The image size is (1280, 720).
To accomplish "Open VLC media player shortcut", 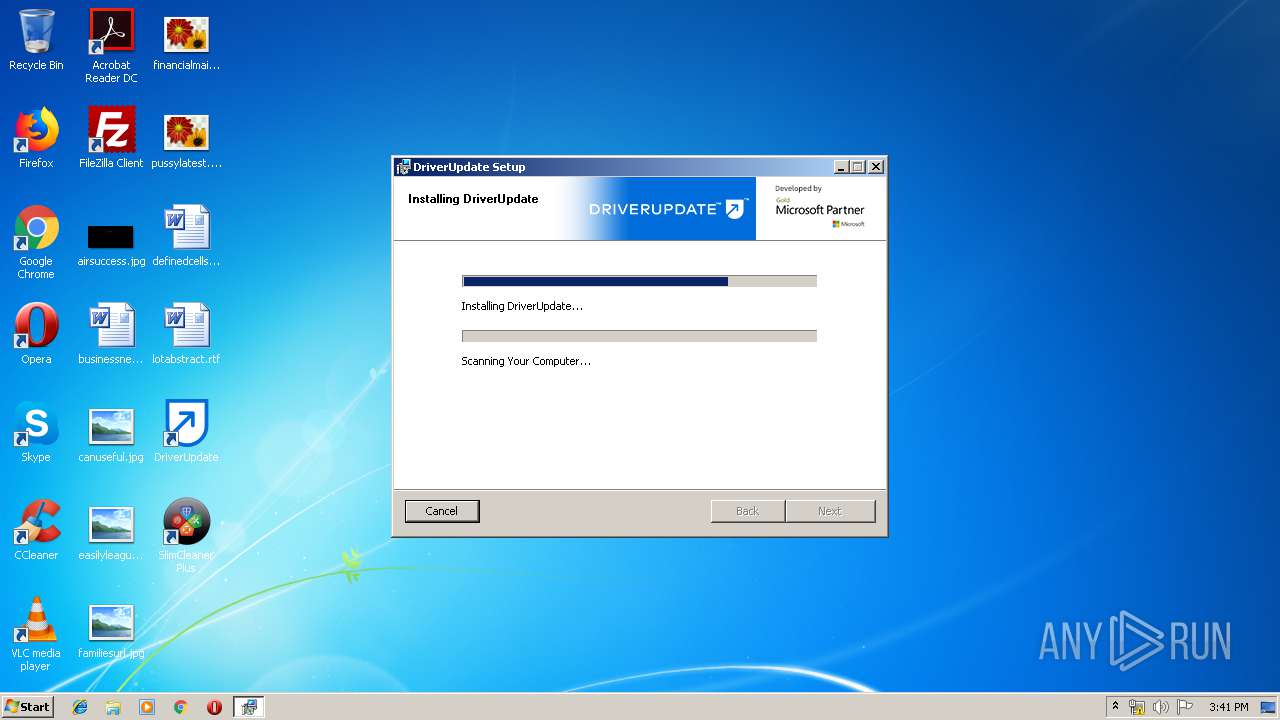I will [x=36, y=634].
